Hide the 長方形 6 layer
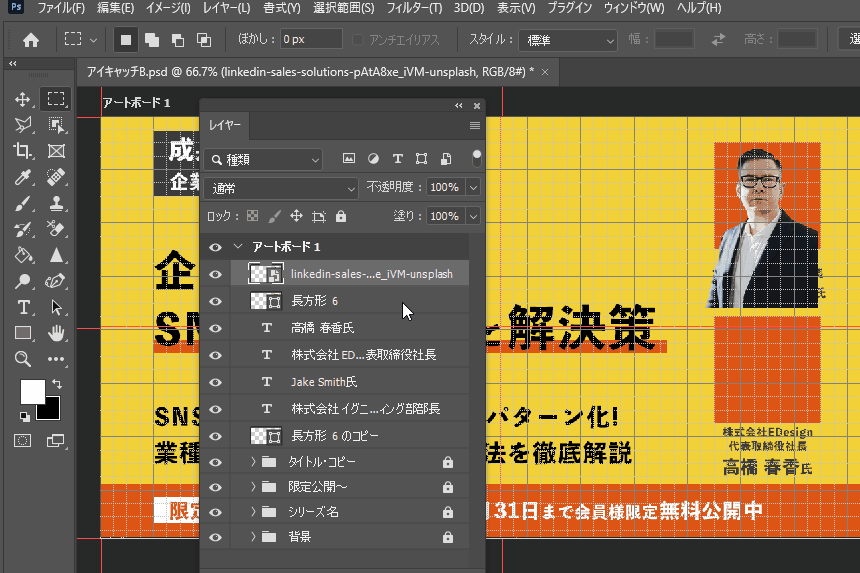Screen dimensions: 860x573 click(x=216, y=301)
